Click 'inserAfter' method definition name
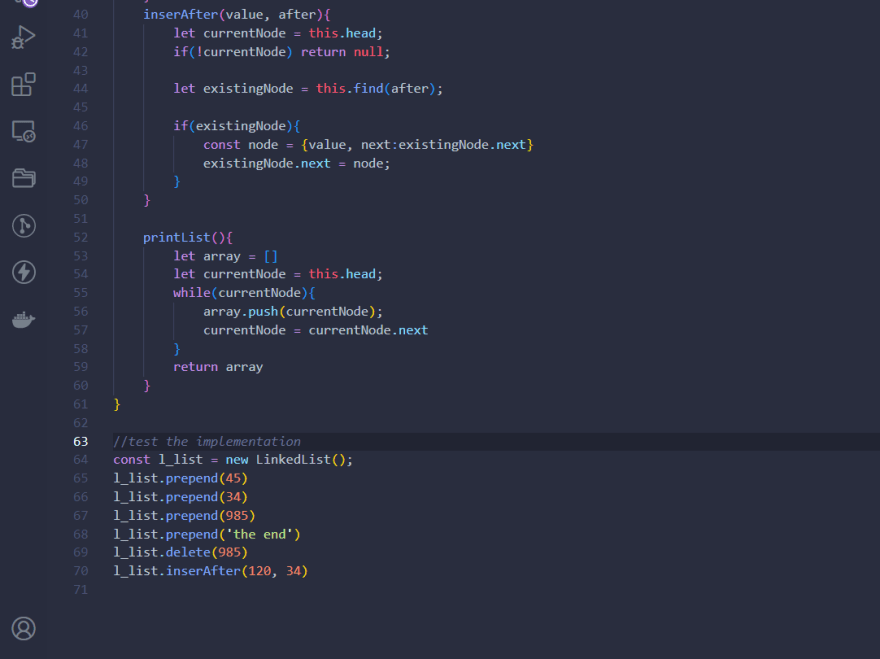 click(180, 15)
